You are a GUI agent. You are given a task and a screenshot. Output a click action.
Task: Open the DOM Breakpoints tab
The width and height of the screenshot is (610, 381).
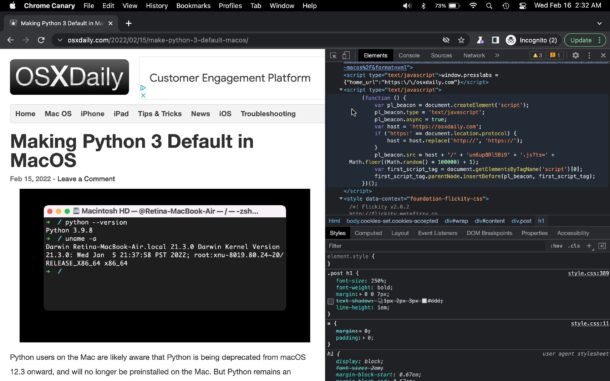pos(489,233)
